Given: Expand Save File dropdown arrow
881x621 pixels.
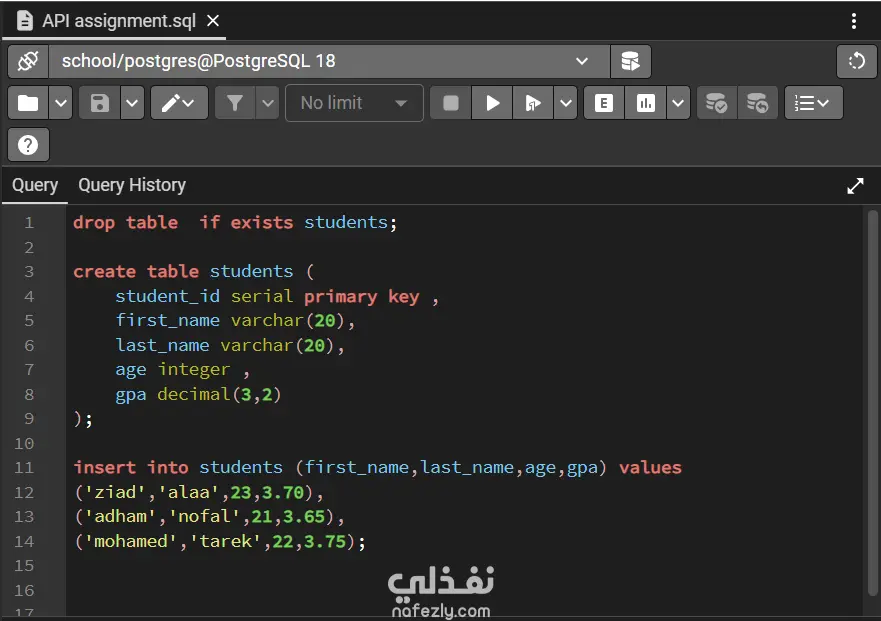Looking at the screenshot, I should pyautogui.click(x=132, y=103).
